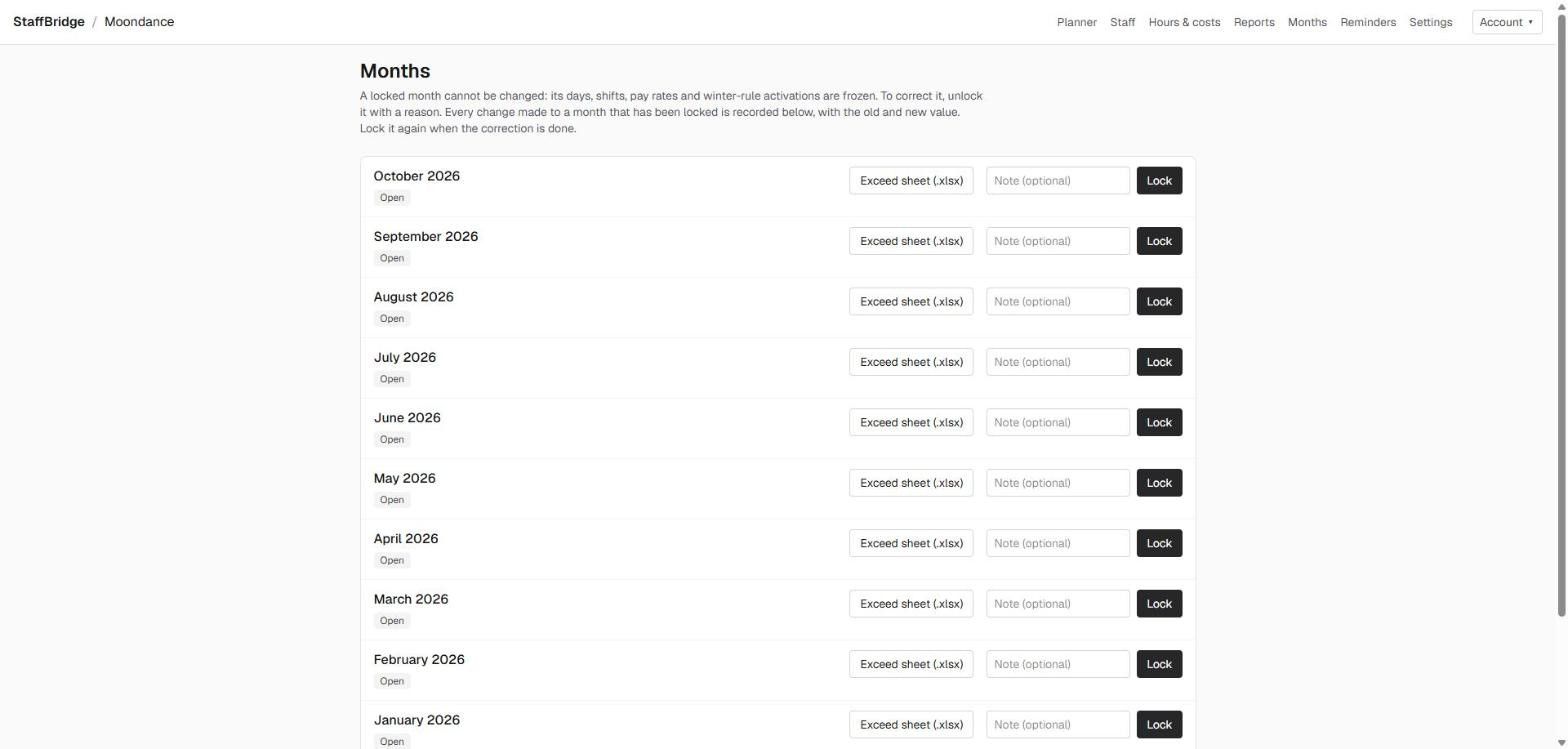Open the Staff section
Viewport: 1568px width, 749px height.
[x=1122, y=22]
